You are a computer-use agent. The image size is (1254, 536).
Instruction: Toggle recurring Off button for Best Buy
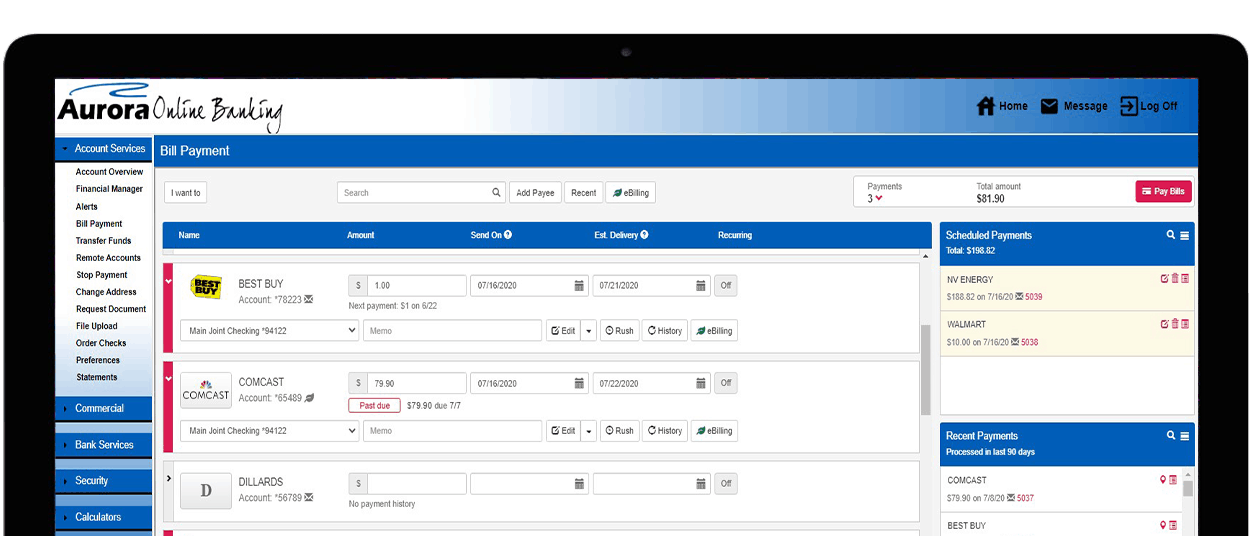[726, 286]
